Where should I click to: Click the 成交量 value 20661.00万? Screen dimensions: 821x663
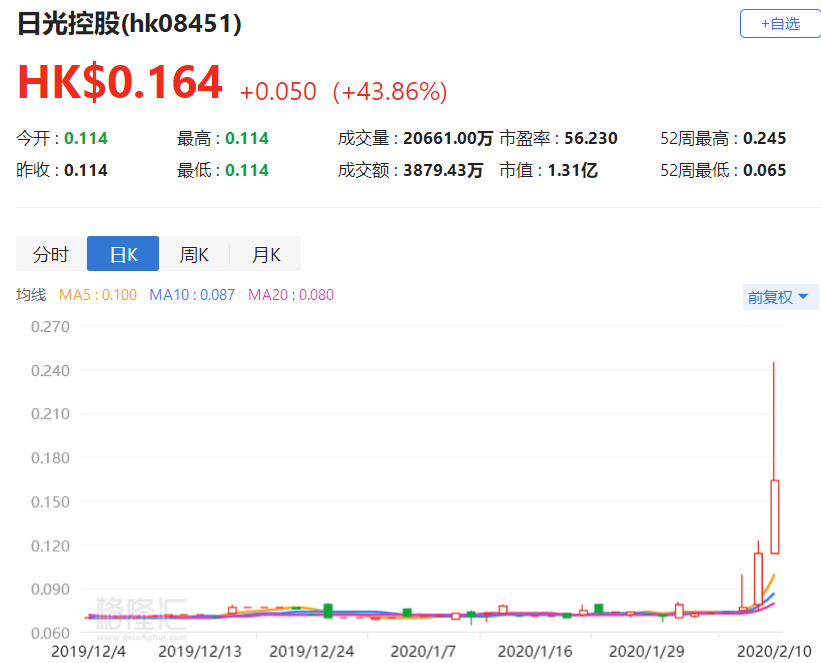[x=448, y=138]
